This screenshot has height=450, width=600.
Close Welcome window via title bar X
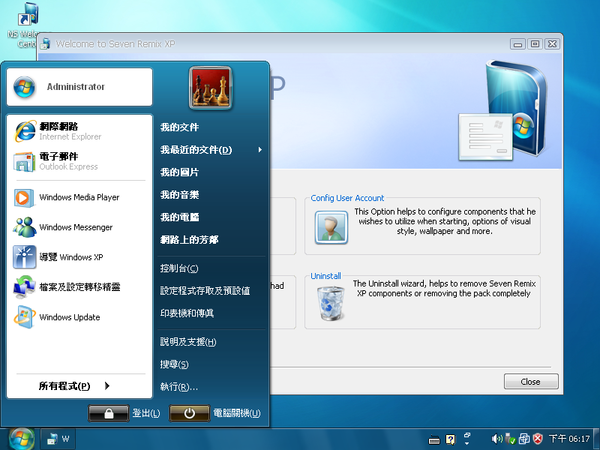click(x=552, y=44)
